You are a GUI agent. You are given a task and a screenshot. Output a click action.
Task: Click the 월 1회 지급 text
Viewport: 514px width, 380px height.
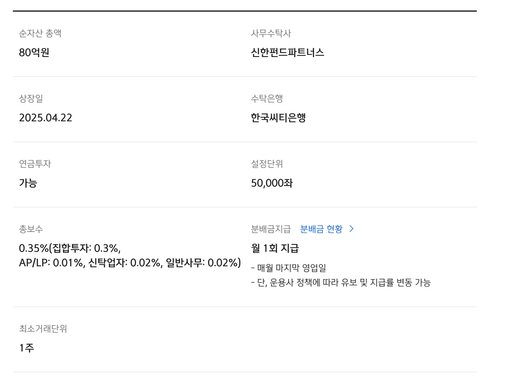pos(275,248)
